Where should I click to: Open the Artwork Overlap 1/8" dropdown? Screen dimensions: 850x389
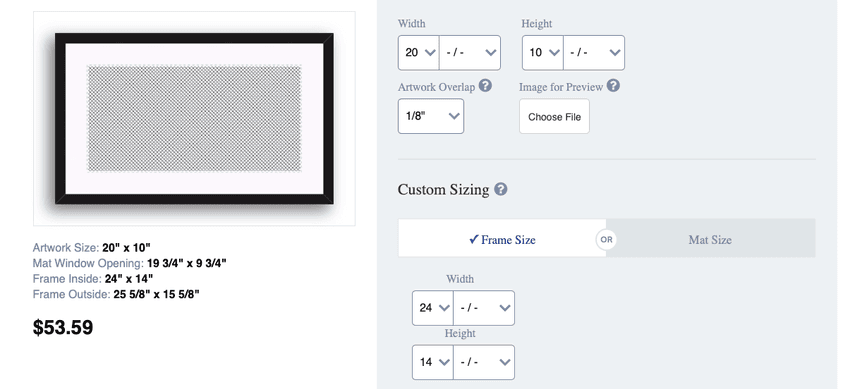click(x=431, y=116)
